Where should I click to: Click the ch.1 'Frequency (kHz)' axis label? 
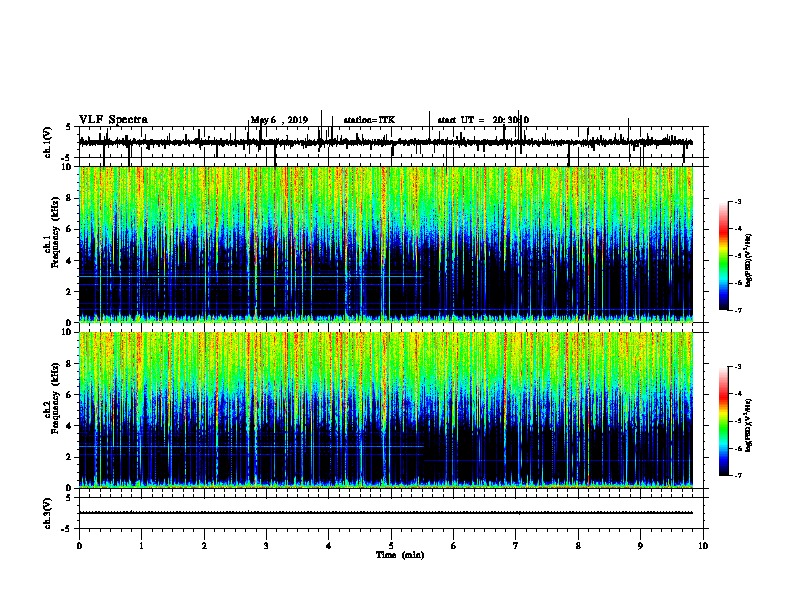coord(55,232)
